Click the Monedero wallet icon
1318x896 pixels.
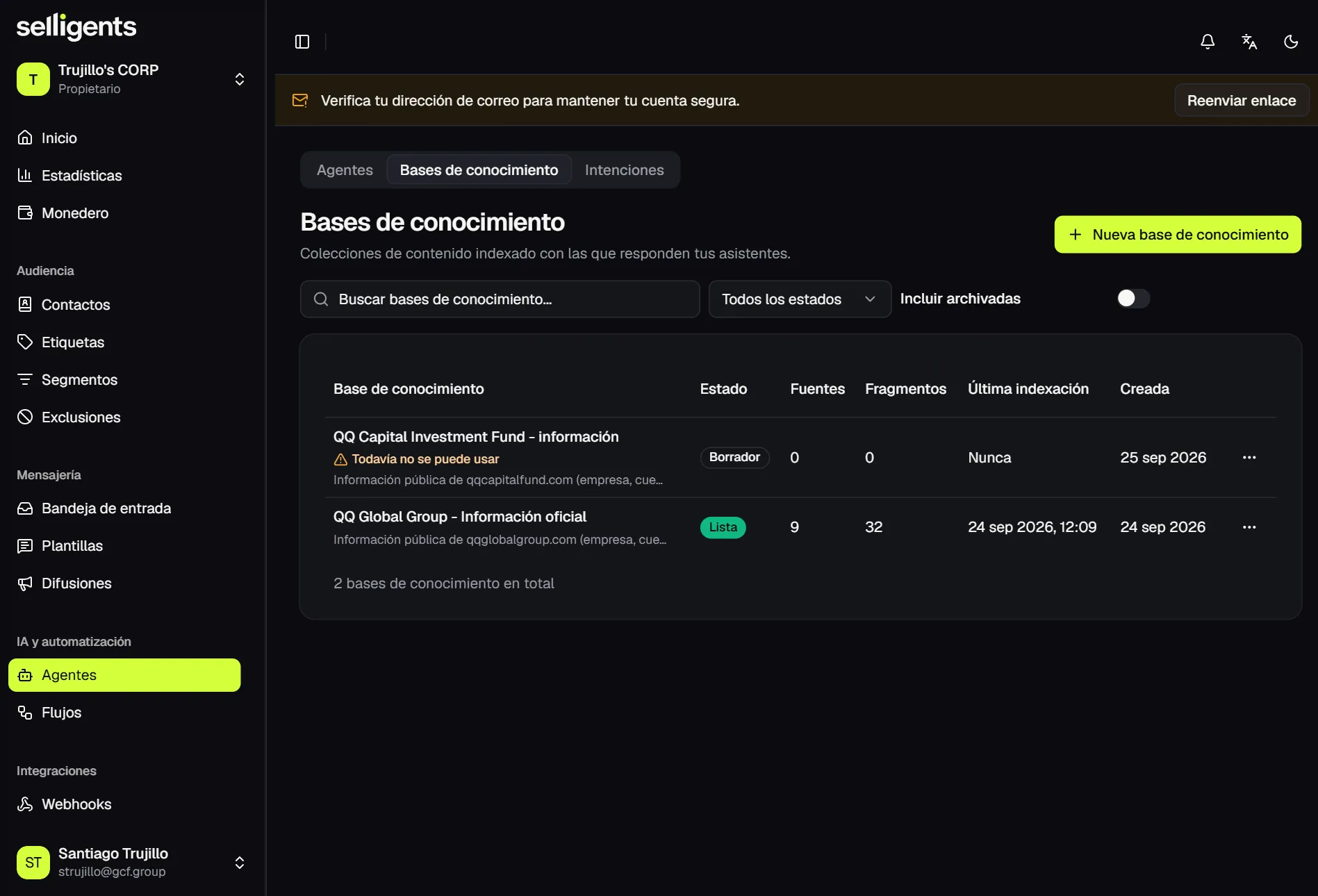coord(25,213)
